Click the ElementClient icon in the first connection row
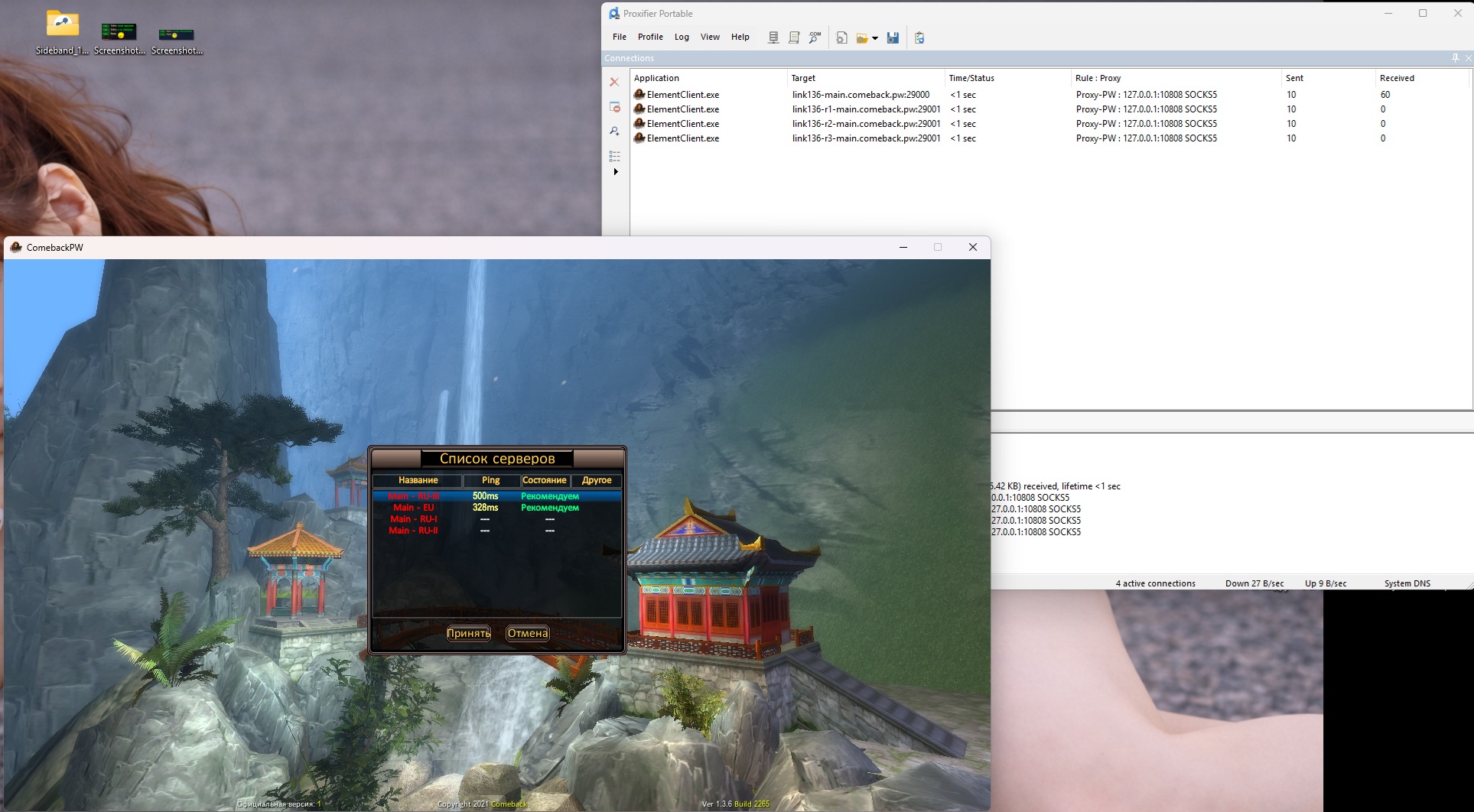The image size is (1474, 812). (639, 94)
